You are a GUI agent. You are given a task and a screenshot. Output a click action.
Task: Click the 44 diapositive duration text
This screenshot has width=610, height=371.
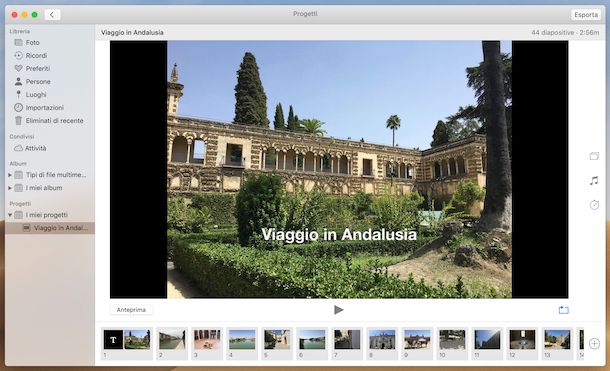pos(565,33)
